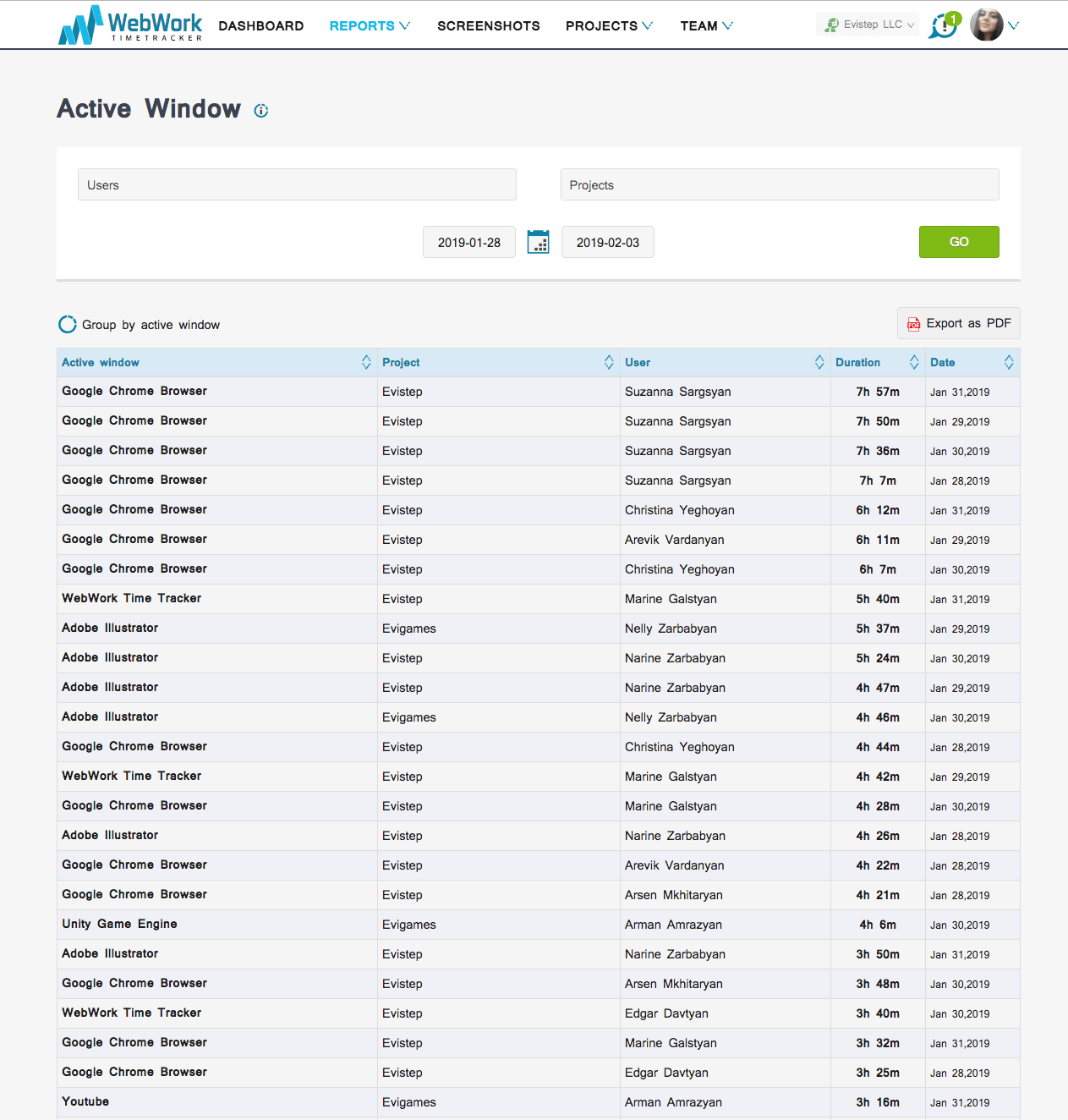
Task: Click the 4h 42m duration cell
Action: click(x=878, y=777)
